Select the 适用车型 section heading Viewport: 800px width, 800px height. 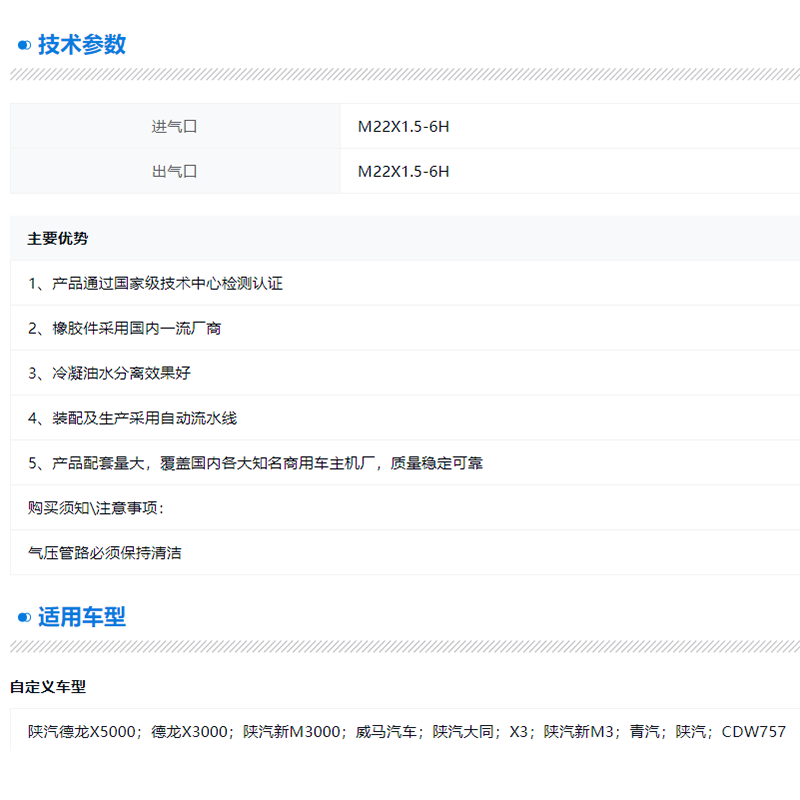pos(82,617)
